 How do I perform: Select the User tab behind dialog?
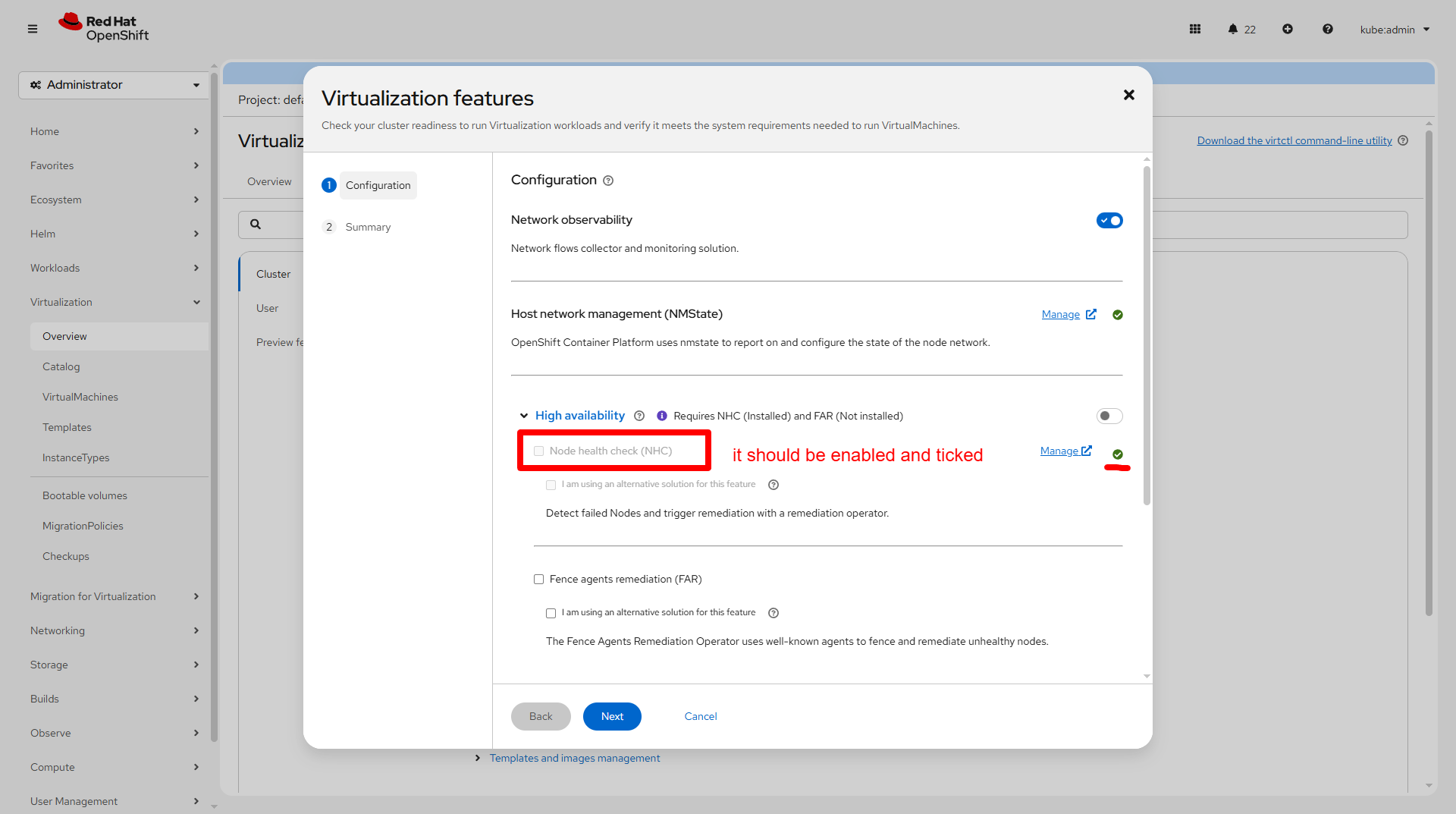tap(267, 308)
